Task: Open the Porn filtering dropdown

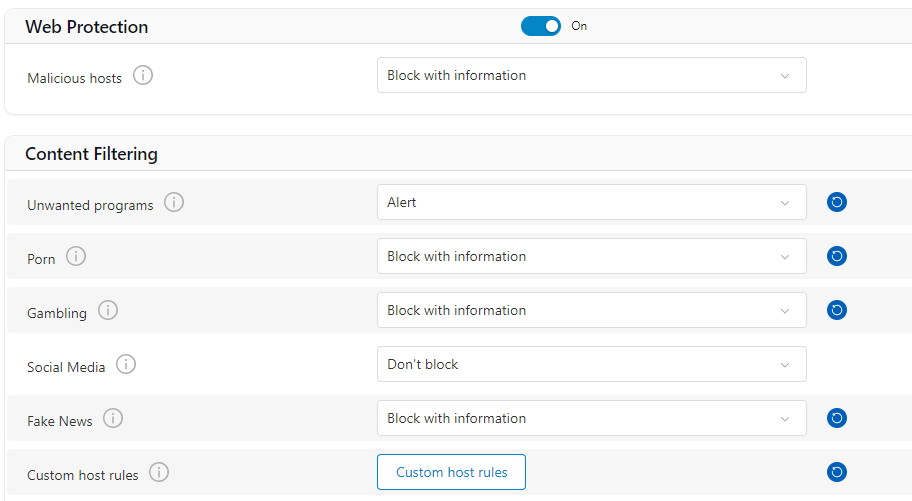Action: [x=592, y=256]
